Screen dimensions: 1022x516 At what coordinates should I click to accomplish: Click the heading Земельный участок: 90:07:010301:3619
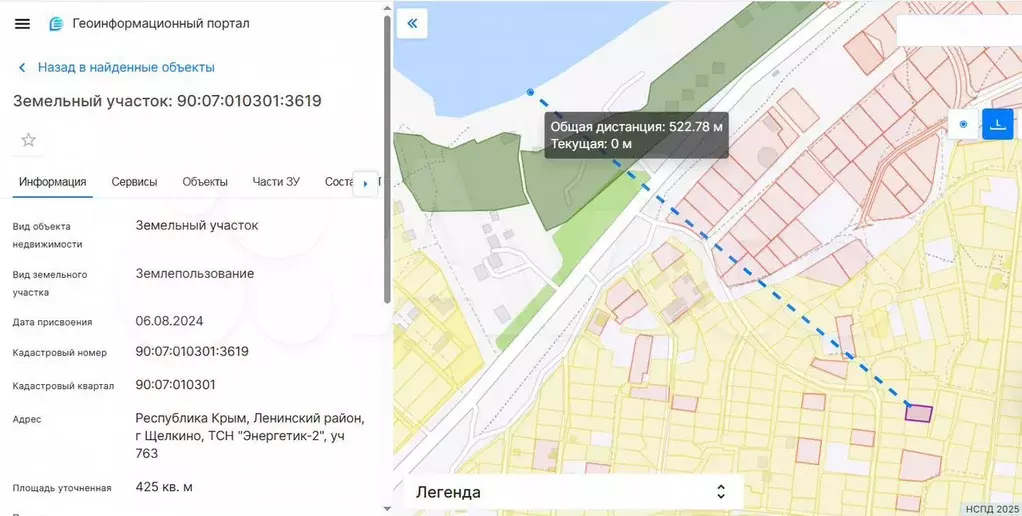(x=168, y=101)
